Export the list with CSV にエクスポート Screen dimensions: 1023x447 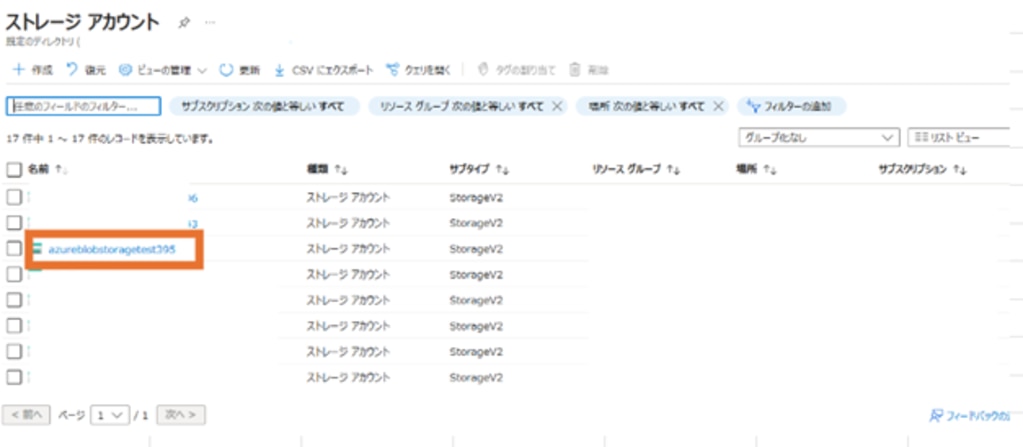(x=324, y=70)
